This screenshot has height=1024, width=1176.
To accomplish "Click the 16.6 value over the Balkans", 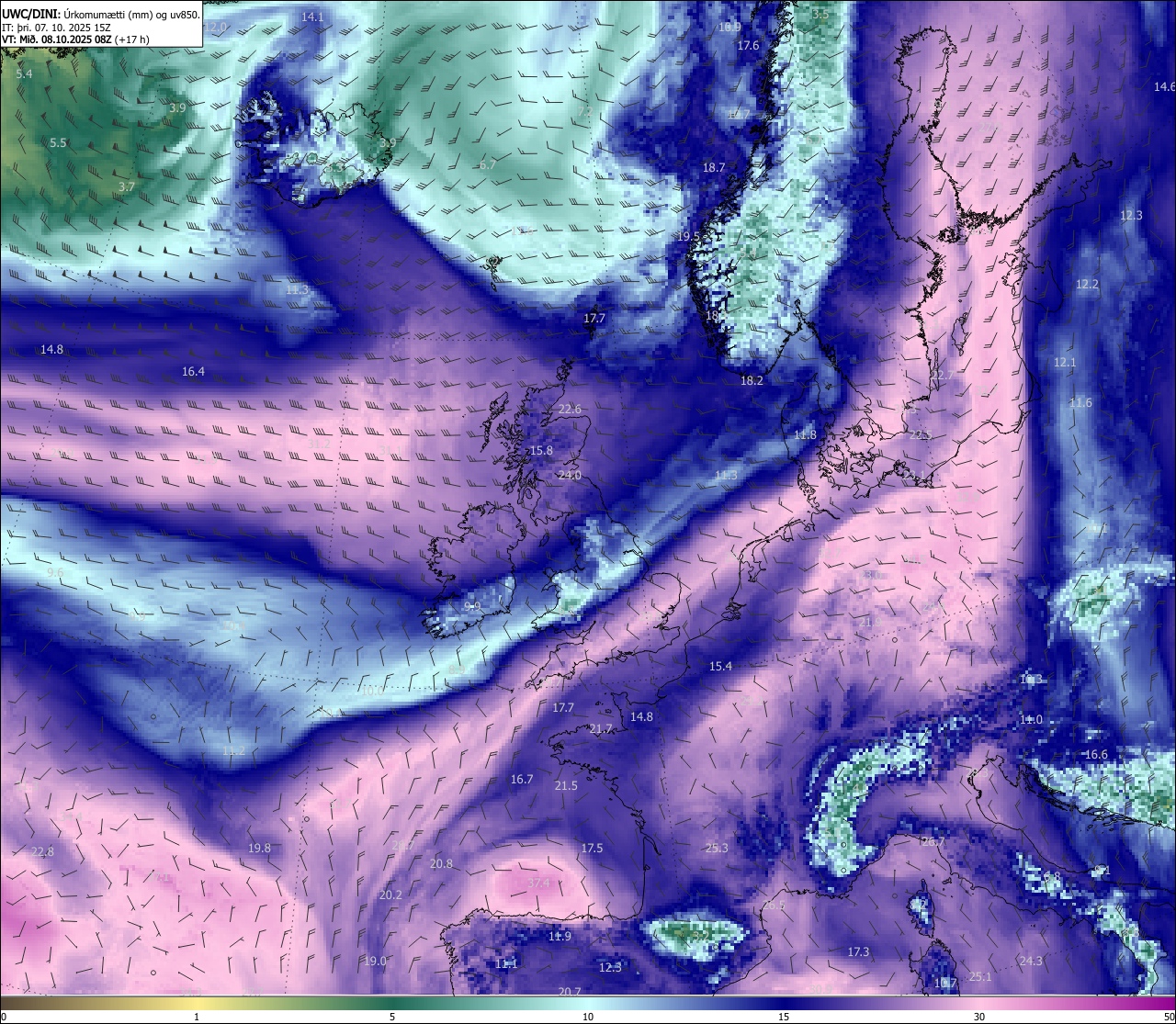I will 1096,754.
